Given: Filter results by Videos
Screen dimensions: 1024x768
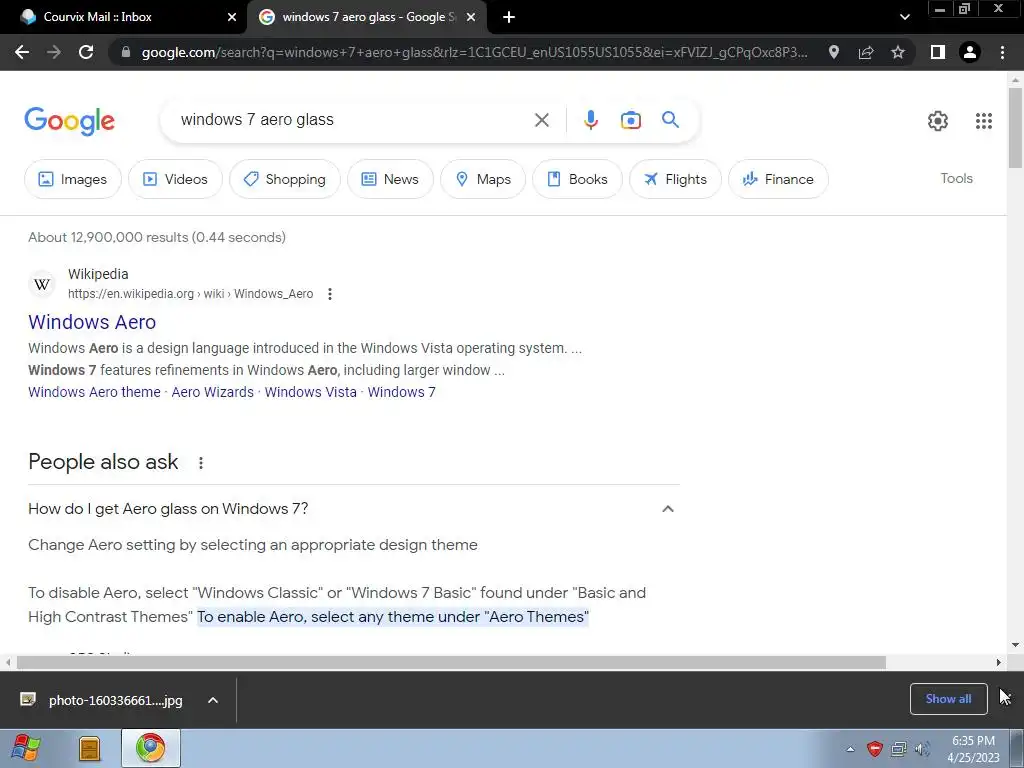Looking at the screenshot, I should pos(175,179).
